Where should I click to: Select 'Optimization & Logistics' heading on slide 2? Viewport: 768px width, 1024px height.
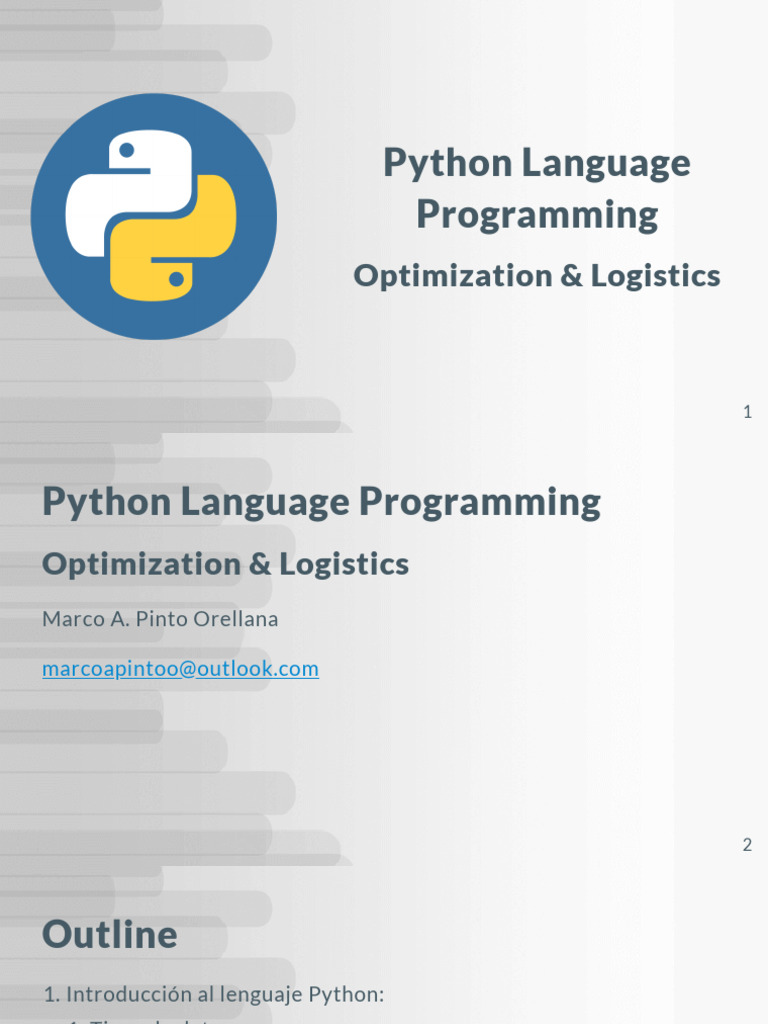click(x=225, y=564)
